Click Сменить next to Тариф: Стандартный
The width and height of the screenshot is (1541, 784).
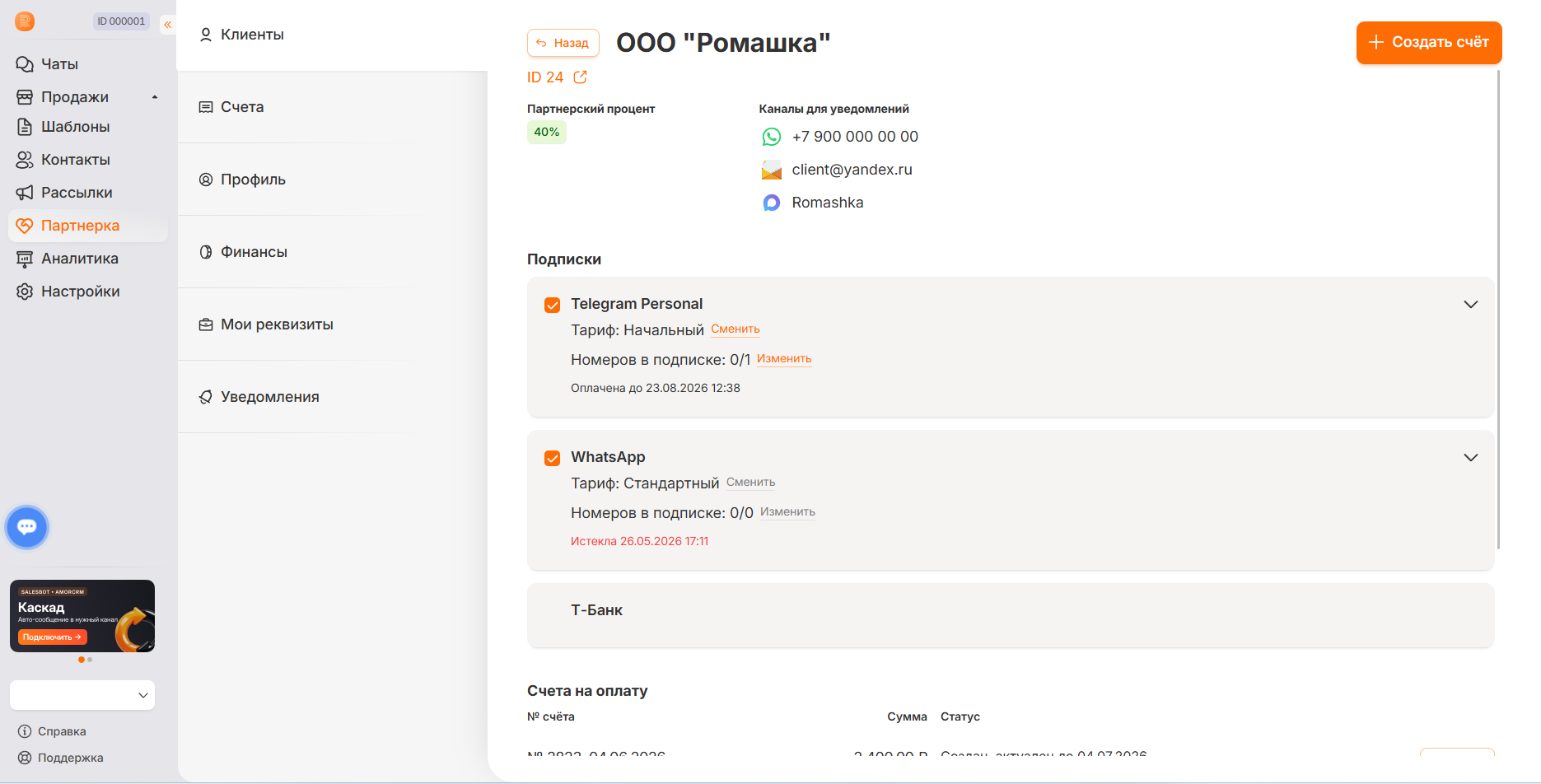(x=751, y=483)
